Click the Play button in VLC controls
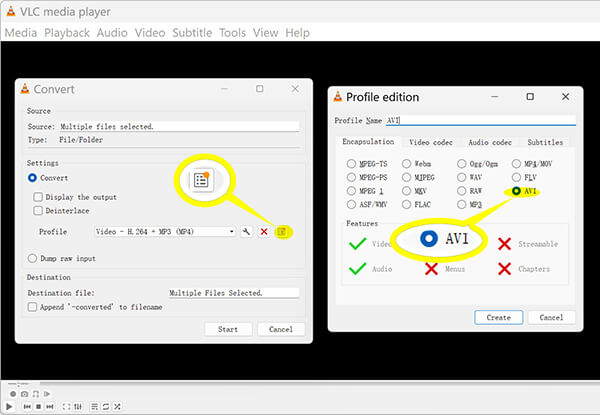The image size is (600, 415). 9,407
